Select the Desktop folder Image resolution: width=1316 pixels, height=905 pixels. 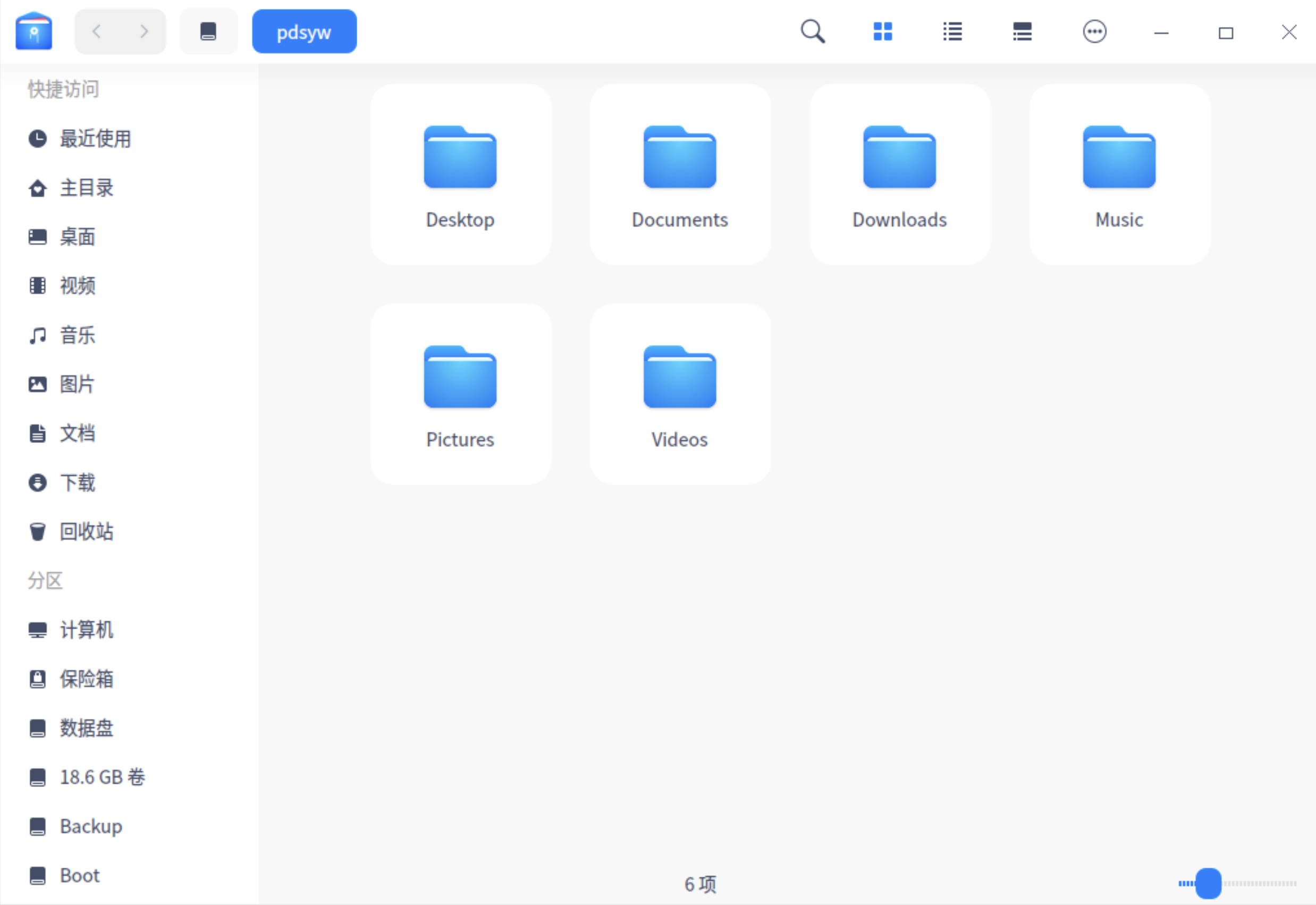click(460, 174)
